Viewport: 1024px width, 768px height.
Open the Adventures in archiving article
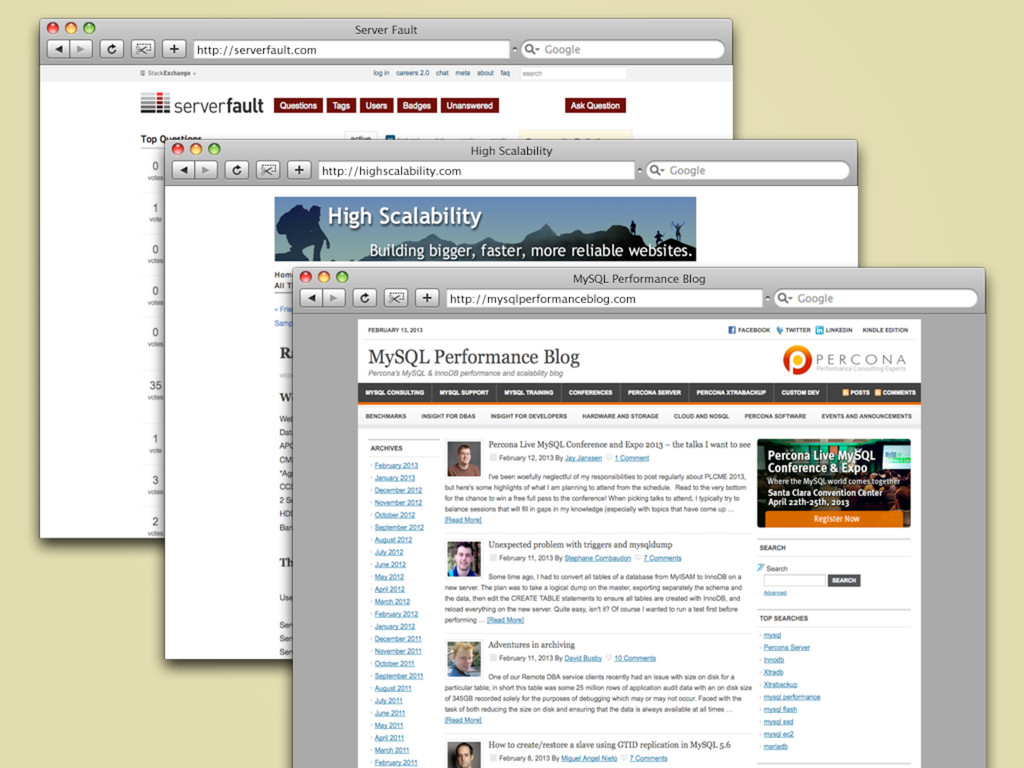[532, 645]
